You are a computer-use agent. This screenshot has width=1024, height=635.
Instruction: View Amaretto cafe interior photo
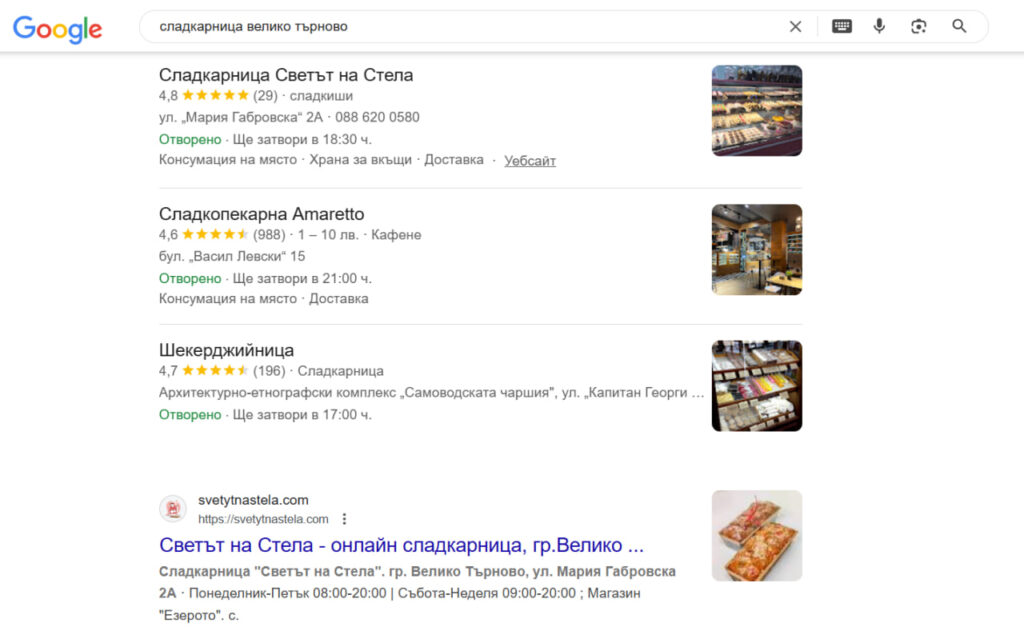coord(757,250)
